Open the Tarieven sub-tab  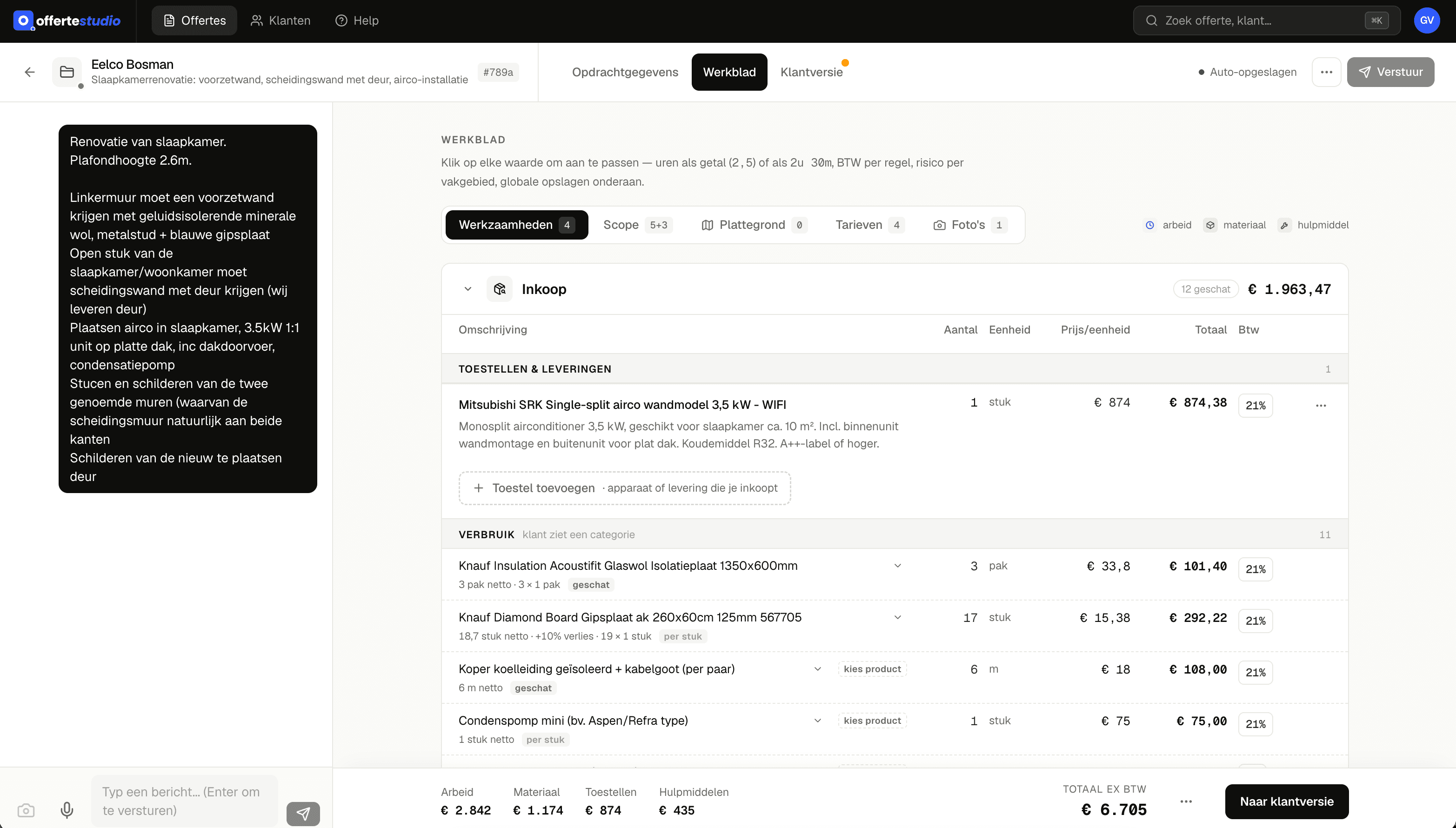tap(870, 225)
